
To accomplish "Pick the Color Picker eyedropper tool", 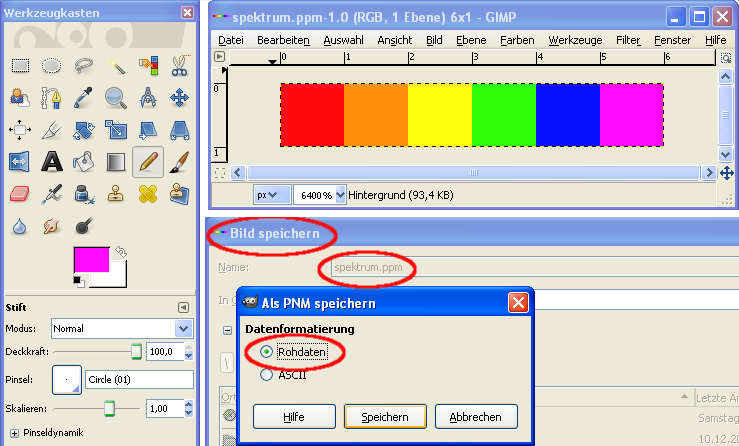I will tap(84, 98).
